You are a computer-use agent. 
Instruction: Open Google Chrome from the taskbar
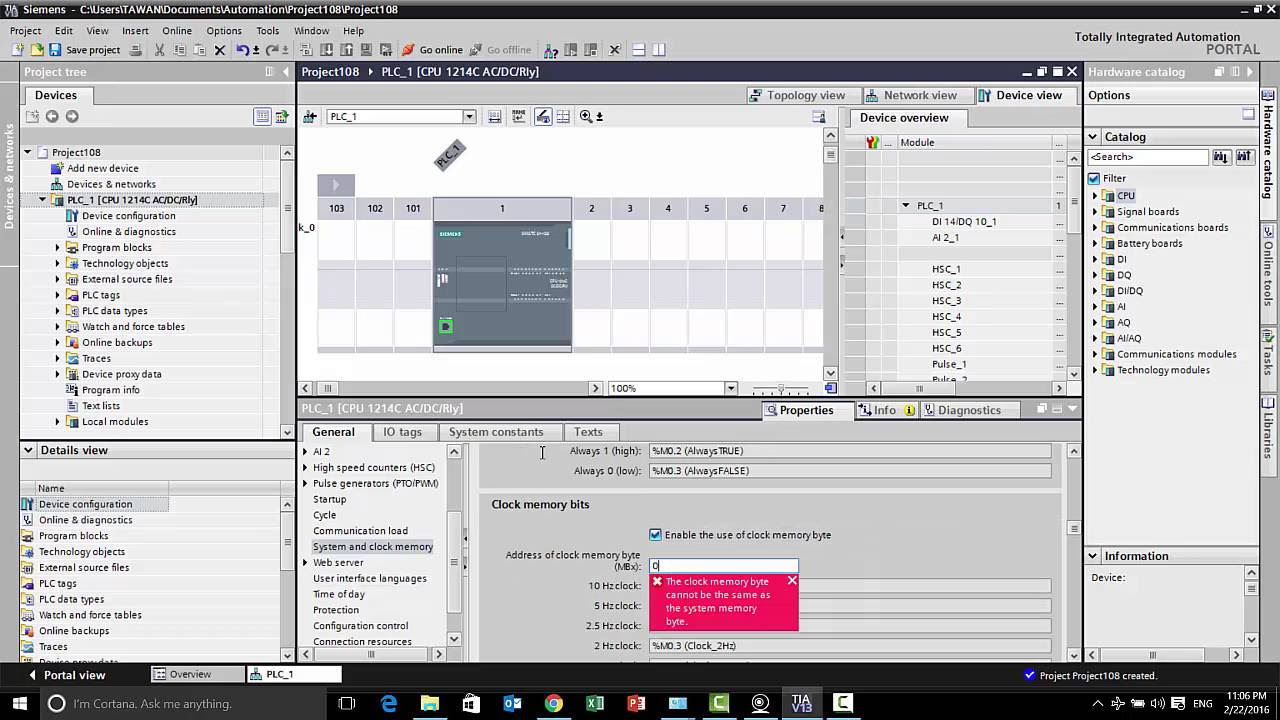click(553, 703)
